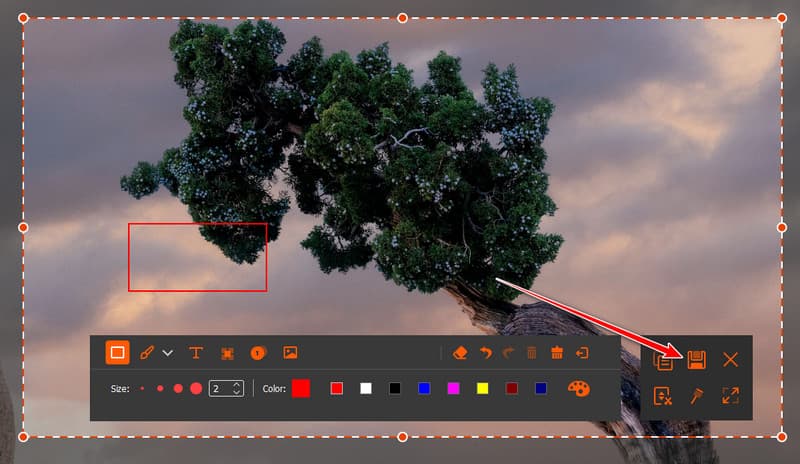Select the Text tool

point(196,353)
